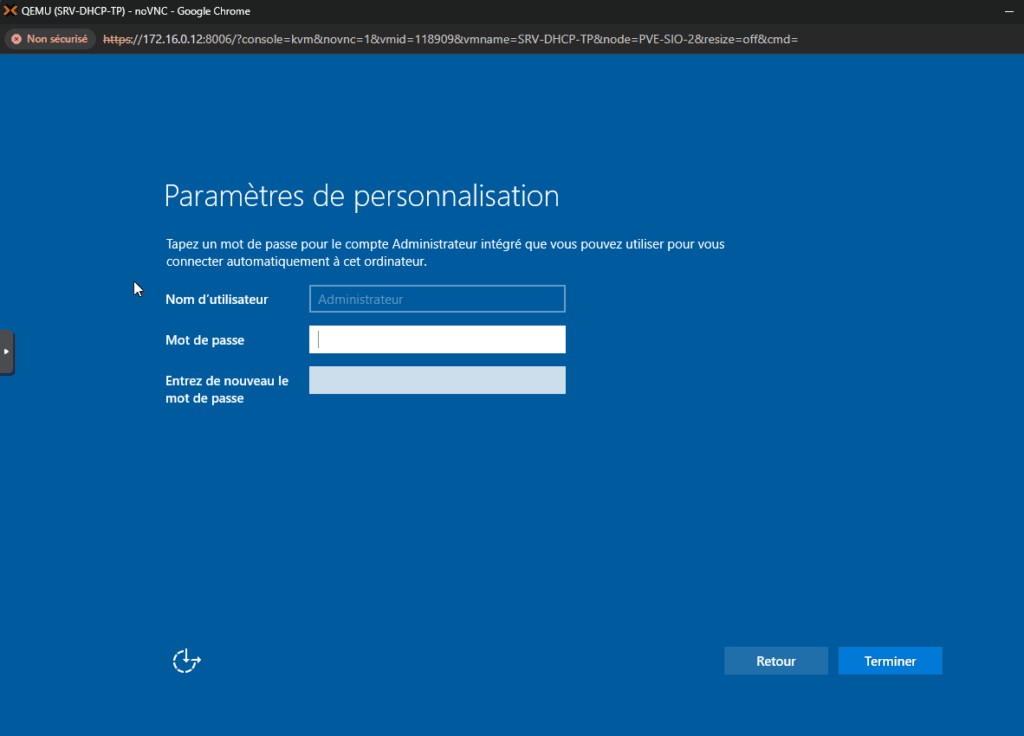Click the "Nom d'utilisateur" label
The image size is (1024, 736).
point(216,299)
